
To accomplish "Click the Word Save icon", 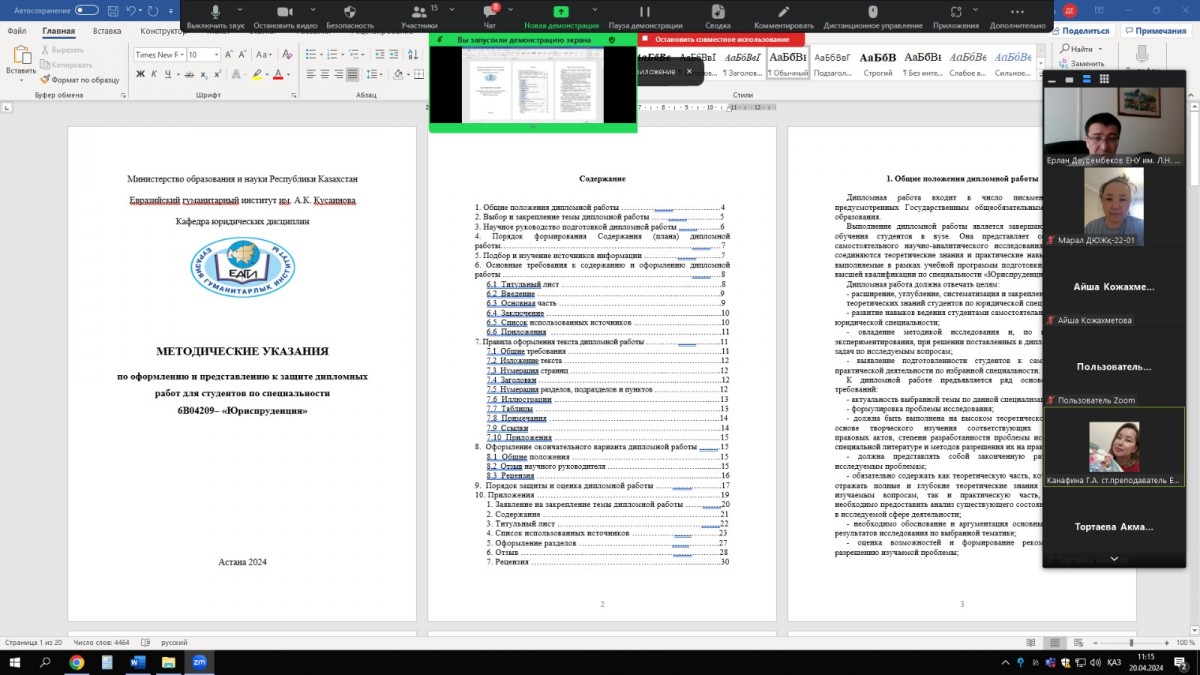I will 112,10.
